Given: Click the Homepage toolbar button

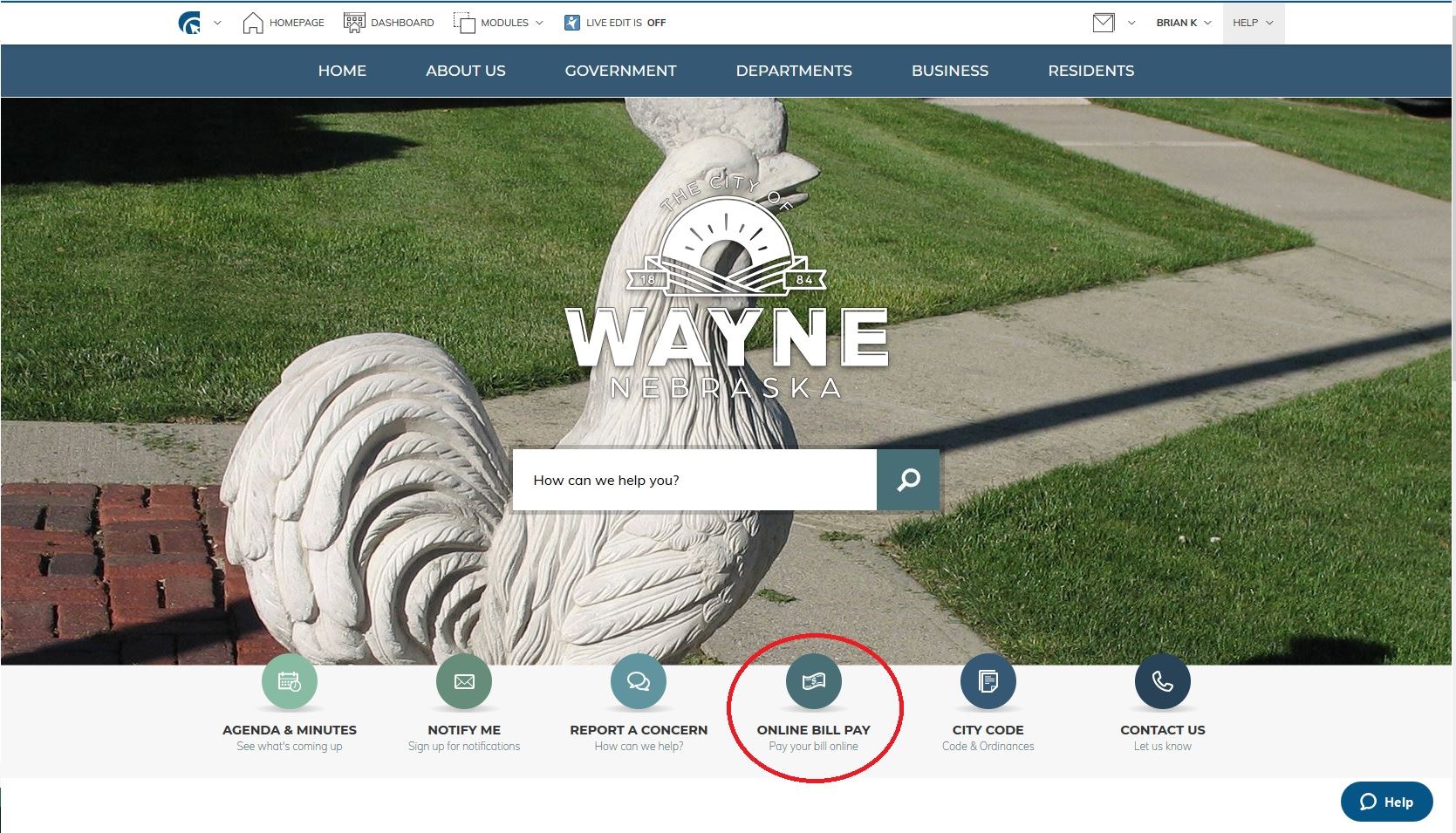Looking at the screenshot, I should pyautogui.click(x=284, y=23).
